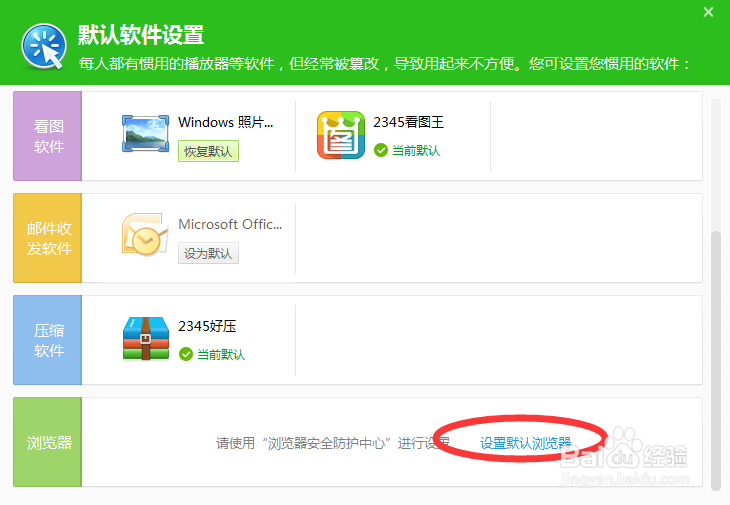Click the Microsoft Offic... name text
Viewport: 730px width, 505px height.
[230, 224]
